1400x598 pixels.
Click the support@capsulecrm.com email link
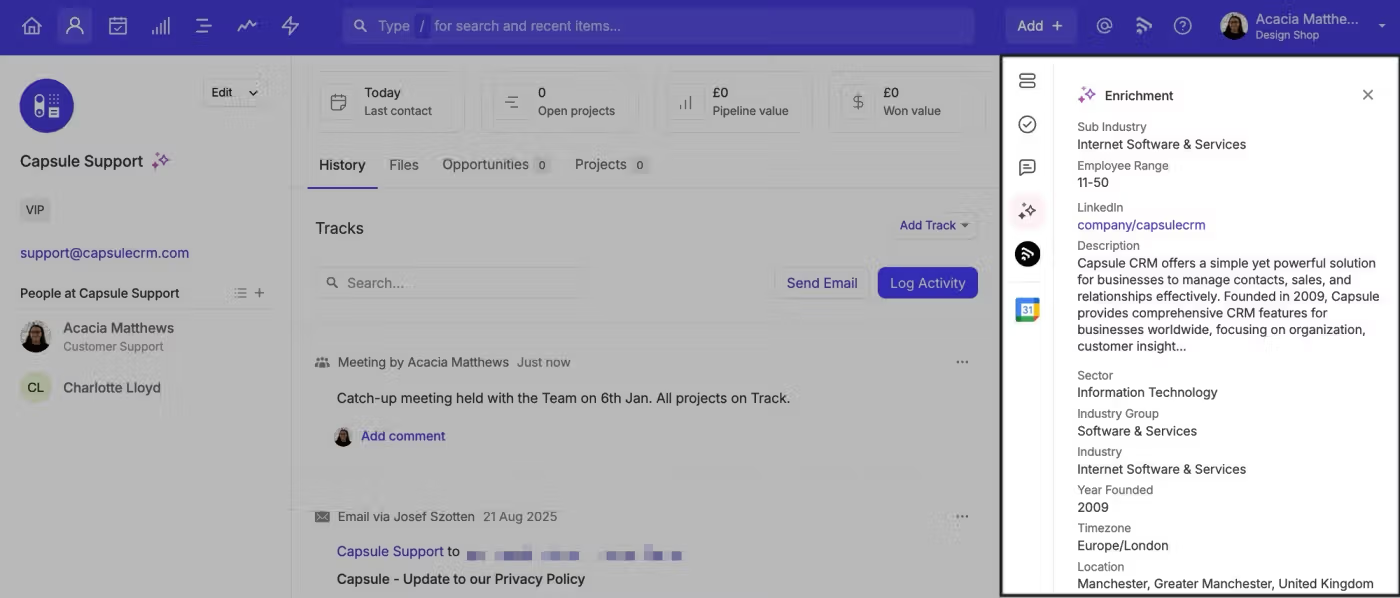[104, 253]
